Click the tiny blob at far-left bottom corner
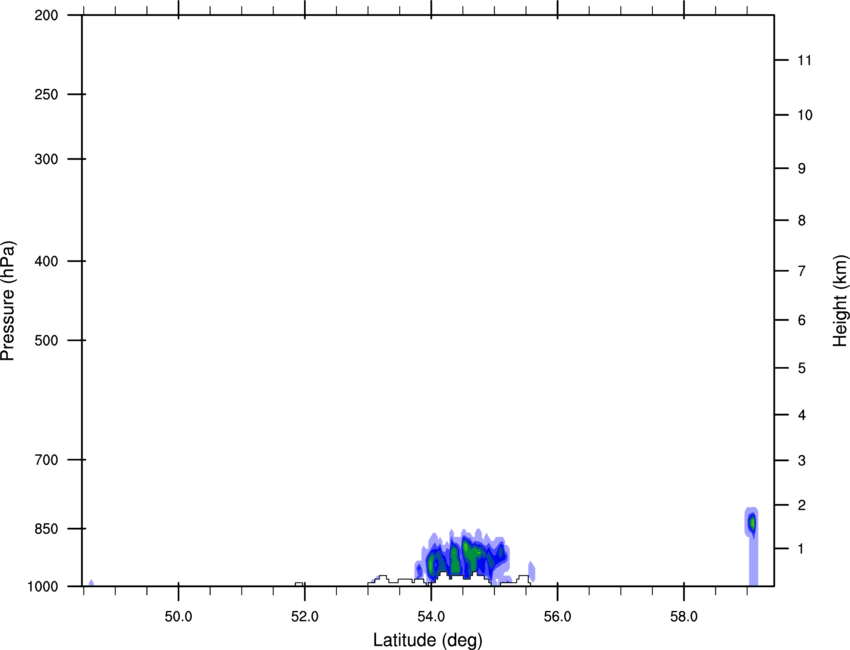 (91, 582)
